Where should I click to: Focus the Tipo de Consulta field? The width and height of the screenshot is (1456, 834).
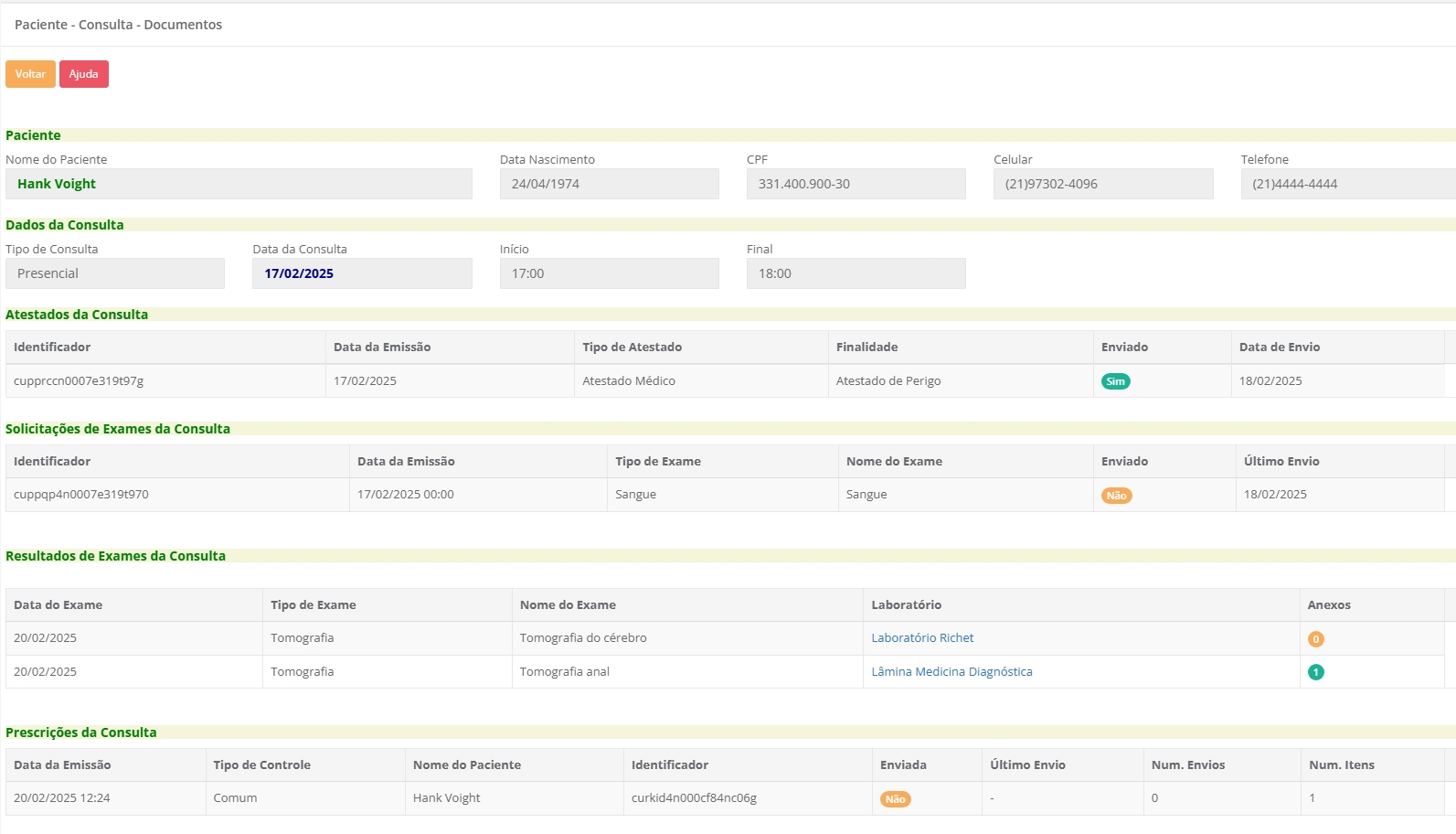click(115, 273)
